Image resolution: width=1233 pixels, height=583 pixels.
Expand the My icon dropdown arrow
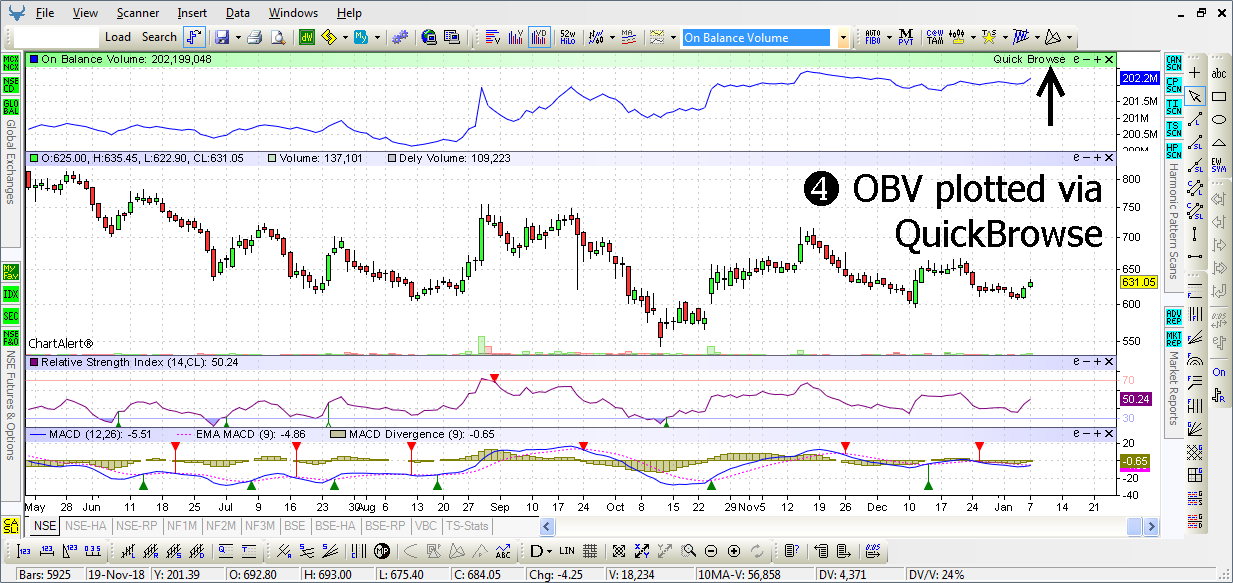[377, 38]
